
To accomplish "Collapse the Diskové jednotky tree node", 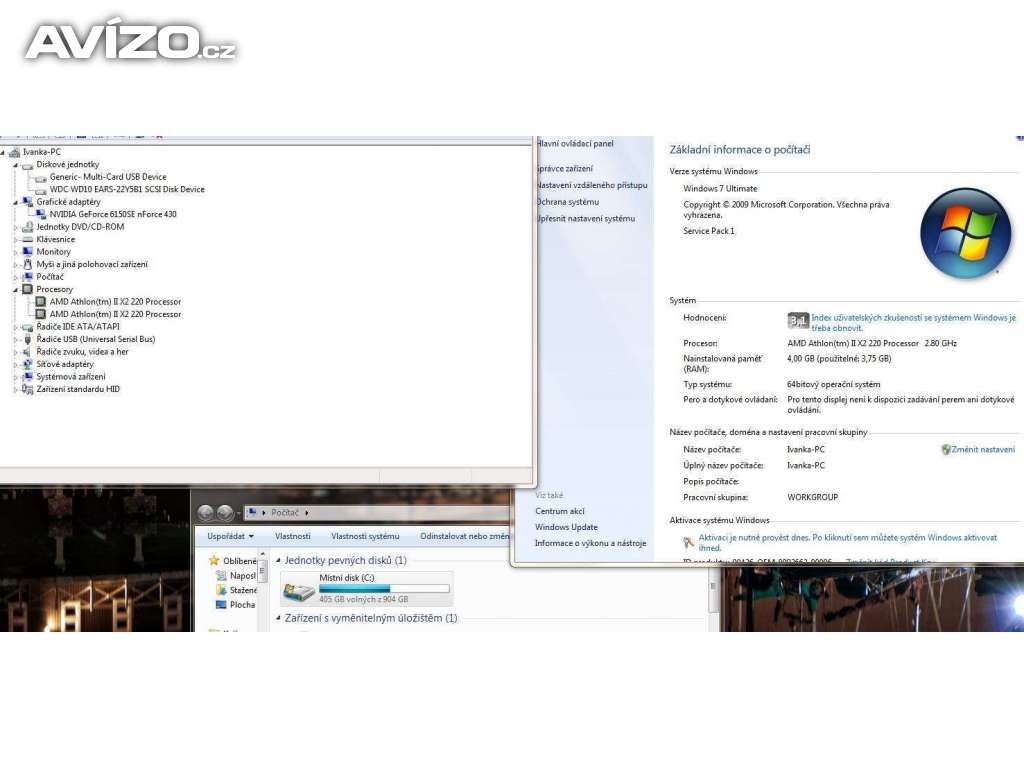I will pyautogui.click(x=15, y=164).
